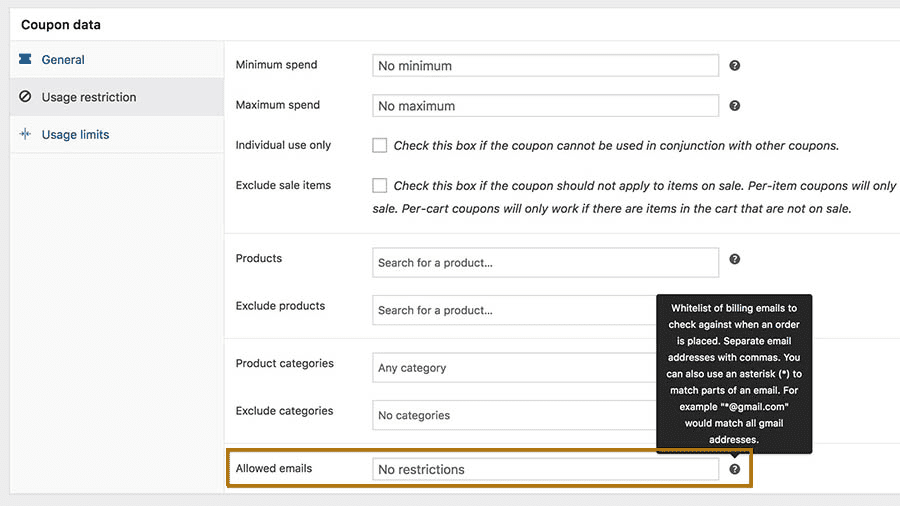Image resolution: width=900 pixels, height=506 pixels.
Task: Click help icon beside Allowed emails
Action: [734, 469]
